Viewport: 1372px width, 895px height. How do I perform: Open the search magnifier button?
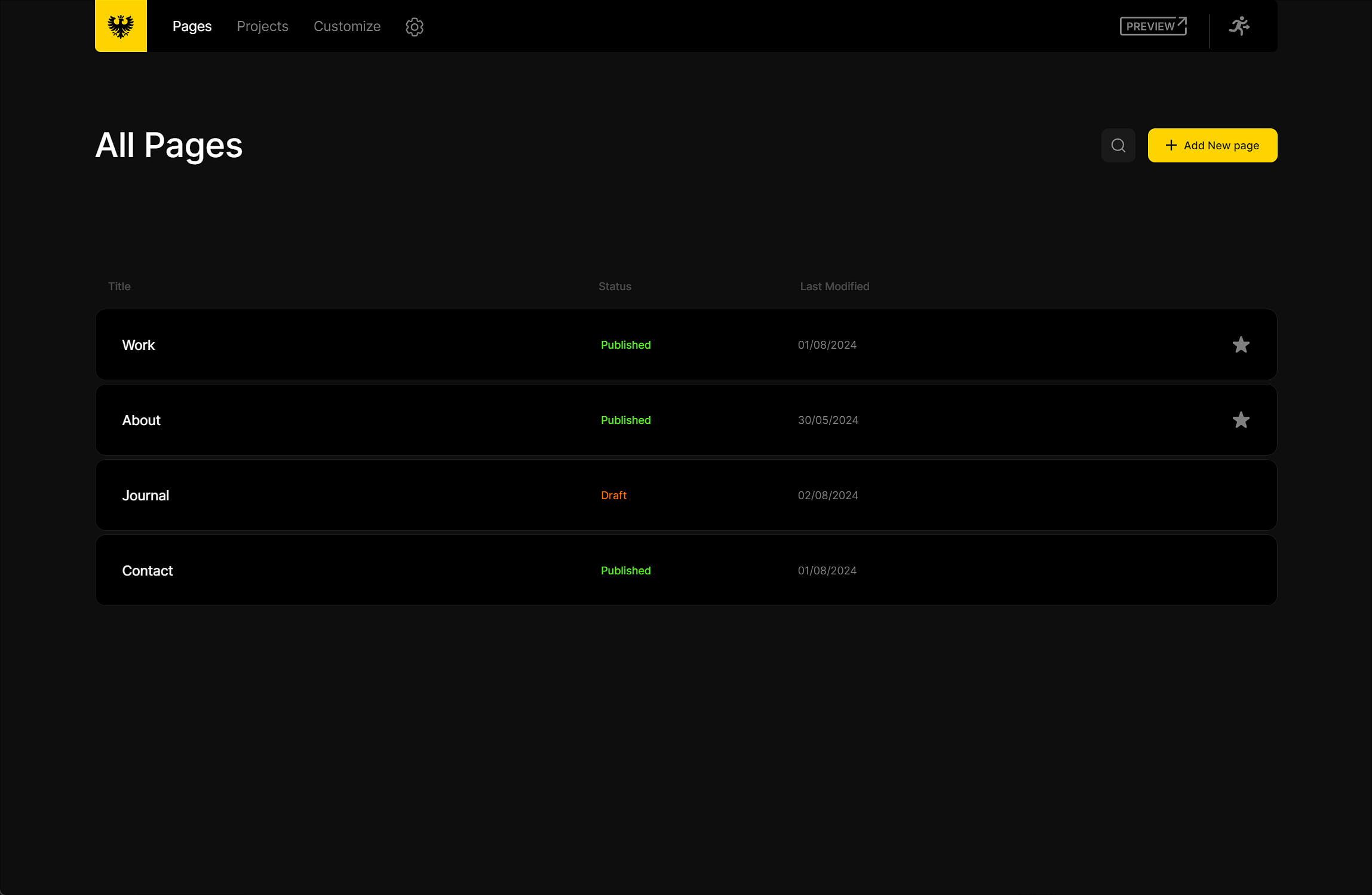coord(1118,145)
